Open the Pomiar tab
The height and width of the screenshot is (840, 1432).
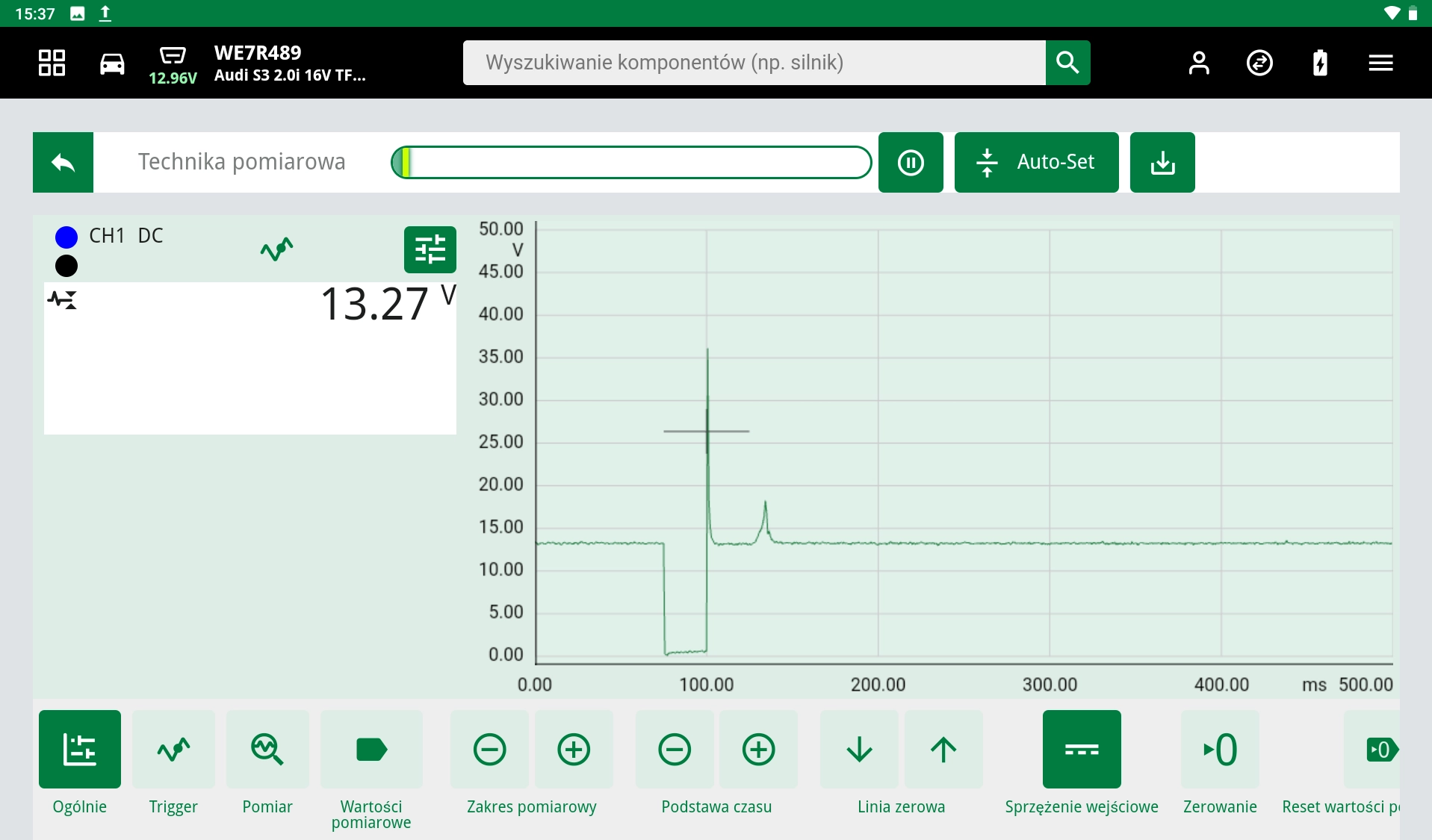[267, 749]
